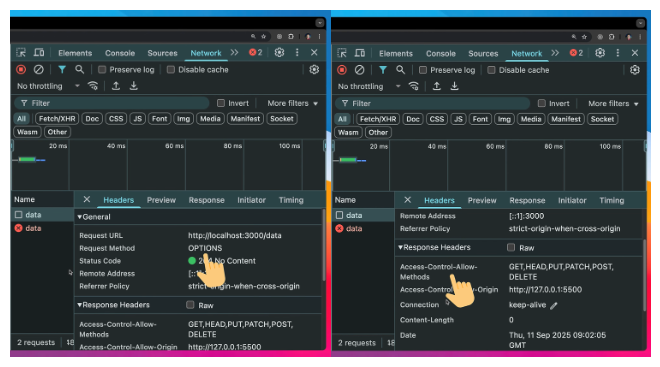Viewport: 660px width, 367px height.
Task: Enable Preserve log in left panel
Action: coord(102,69)
